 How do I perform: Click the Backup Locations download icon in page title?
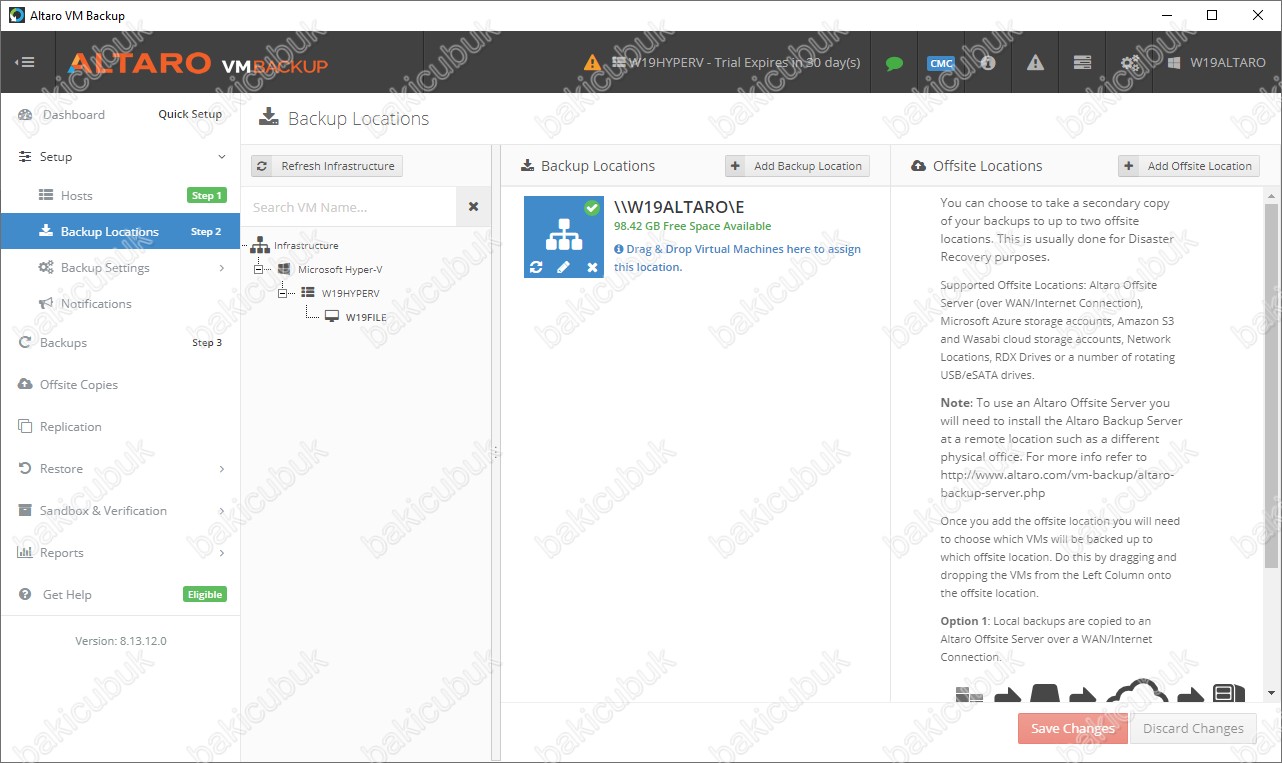[x=268, y=117]
